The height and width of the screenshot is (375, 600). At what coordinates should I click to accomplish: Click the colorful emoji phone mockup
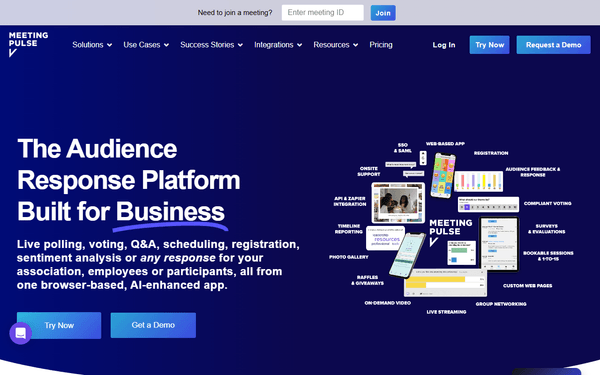tap(443, 176)
